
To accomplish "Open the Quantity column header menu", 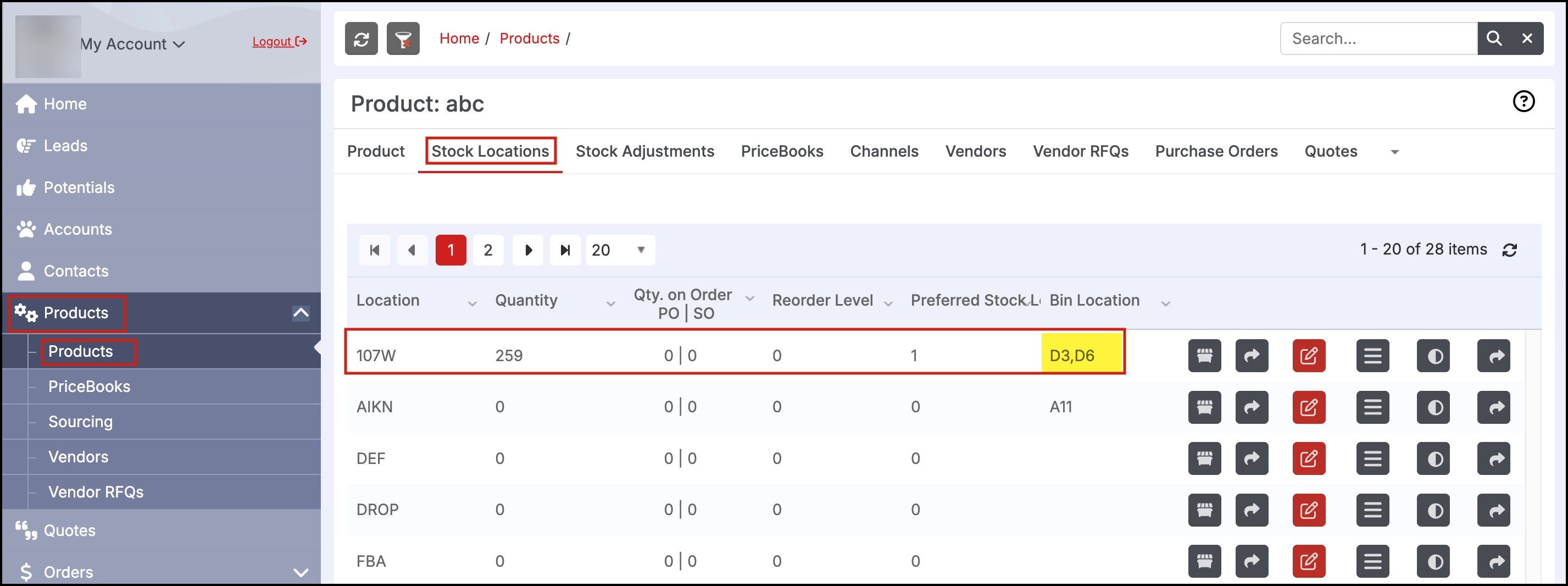I will [610, 303].
